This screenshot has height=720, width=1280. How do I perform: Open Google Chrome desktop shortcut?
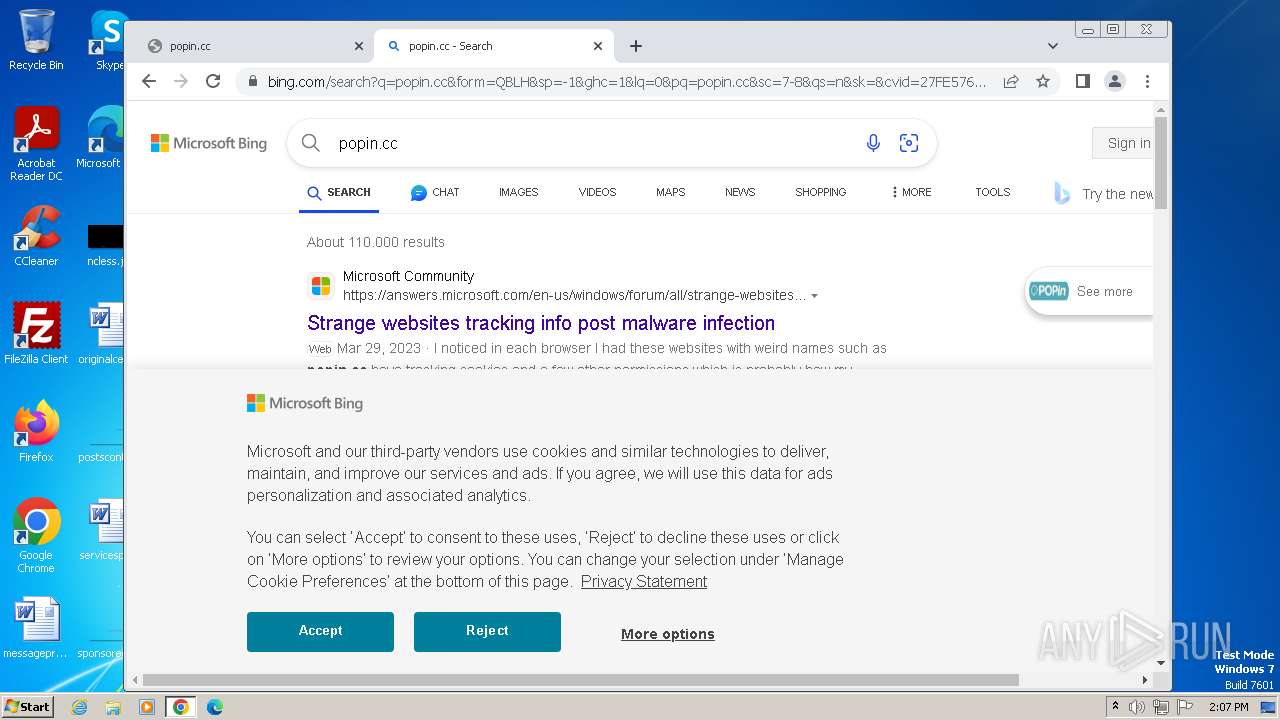point(36,536)
